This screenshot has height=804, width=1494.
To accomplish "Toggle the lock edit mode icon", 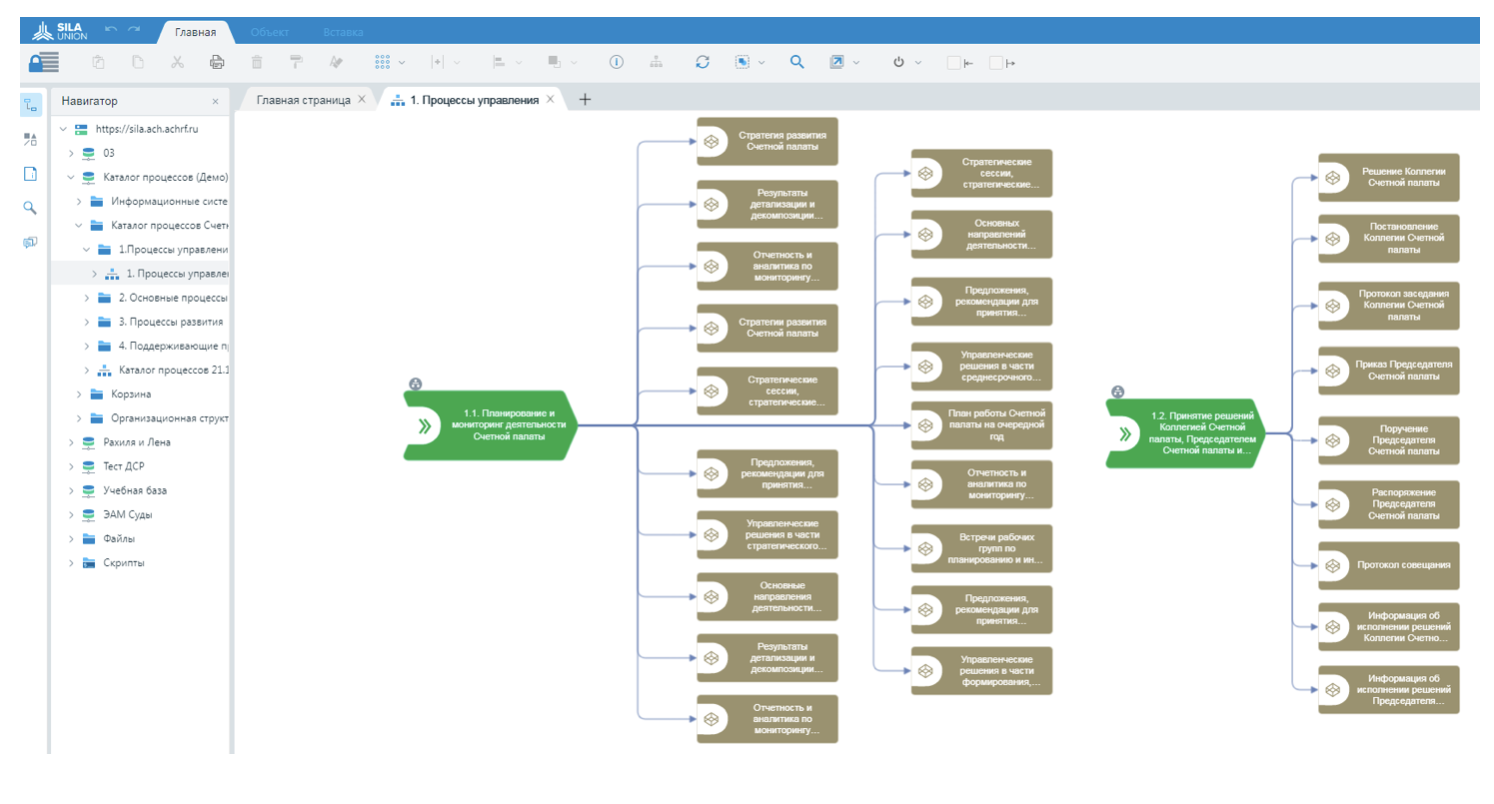I will tap(43, 62).
